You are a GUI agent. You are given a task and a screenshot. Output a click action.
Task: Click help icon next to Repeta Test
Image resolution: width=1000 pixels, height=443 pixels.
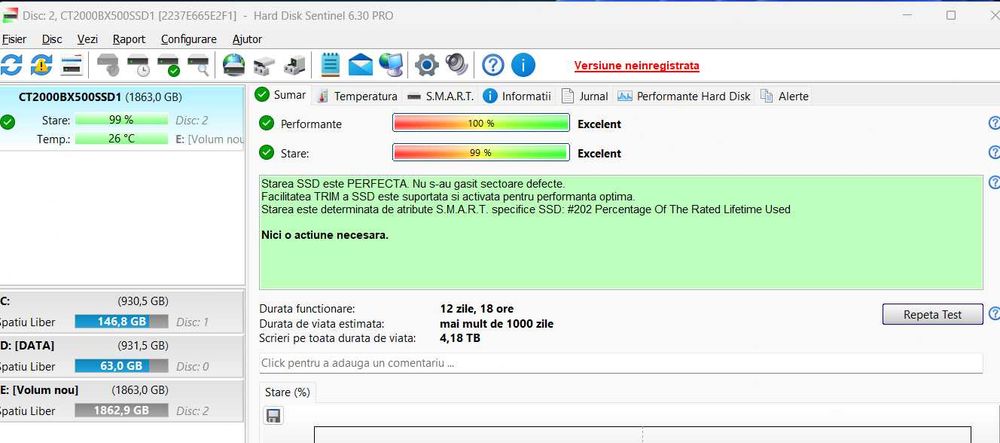point(994,314)
